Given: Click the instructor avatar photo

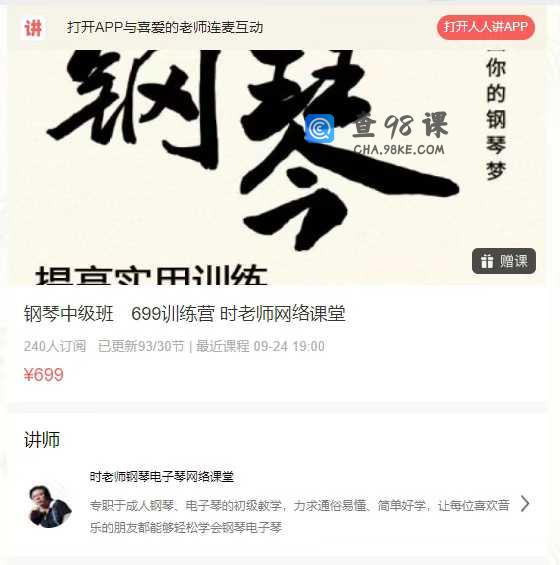Looking at the screenshot, I should [49, 505].
